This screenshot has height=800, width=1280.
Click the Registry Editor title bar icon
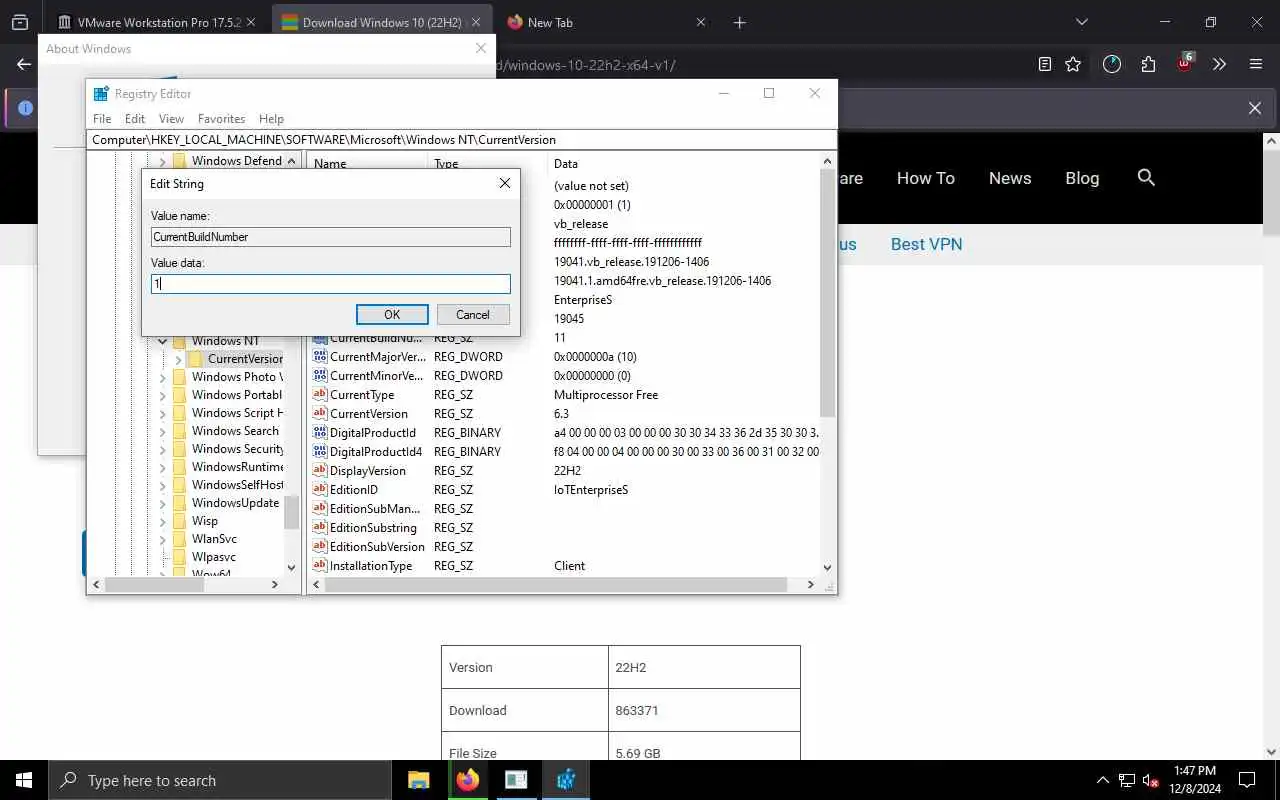pyautogui.click(x=101, y=93)
